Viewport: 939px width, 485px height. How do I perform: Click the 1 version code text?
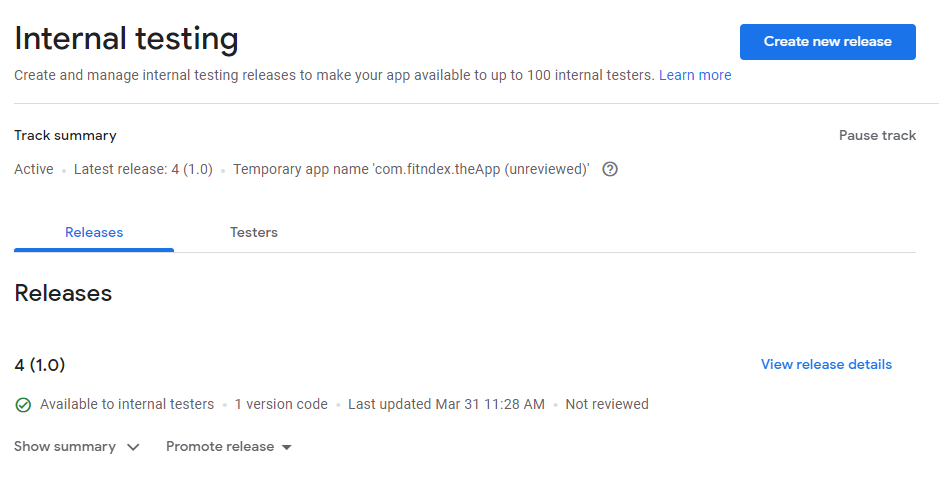(x=281, y=405)
